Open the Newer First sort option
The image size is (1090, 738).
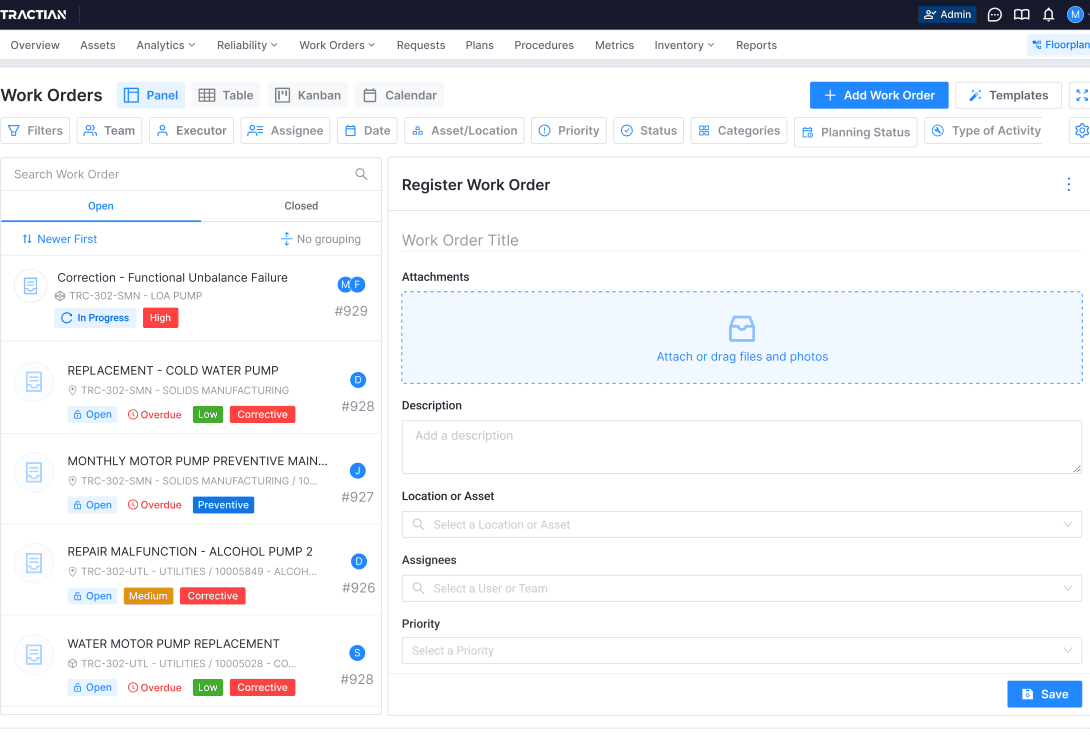tap(60, 239)
